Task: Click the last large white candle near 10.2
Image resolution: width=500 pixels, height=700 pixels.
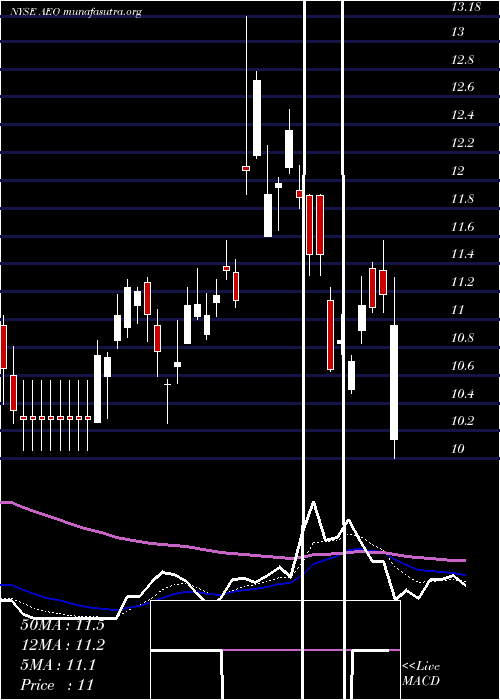Action: pos(394,382)
